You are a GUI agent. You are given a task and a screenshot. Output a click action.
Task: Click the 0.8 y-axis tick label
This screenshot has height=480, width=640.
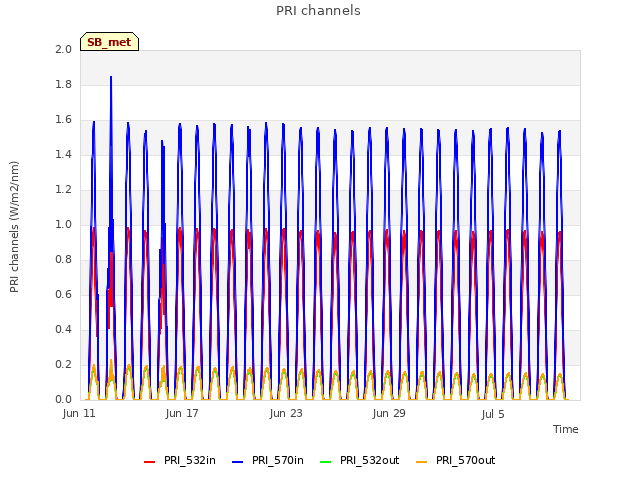[63, 260]
